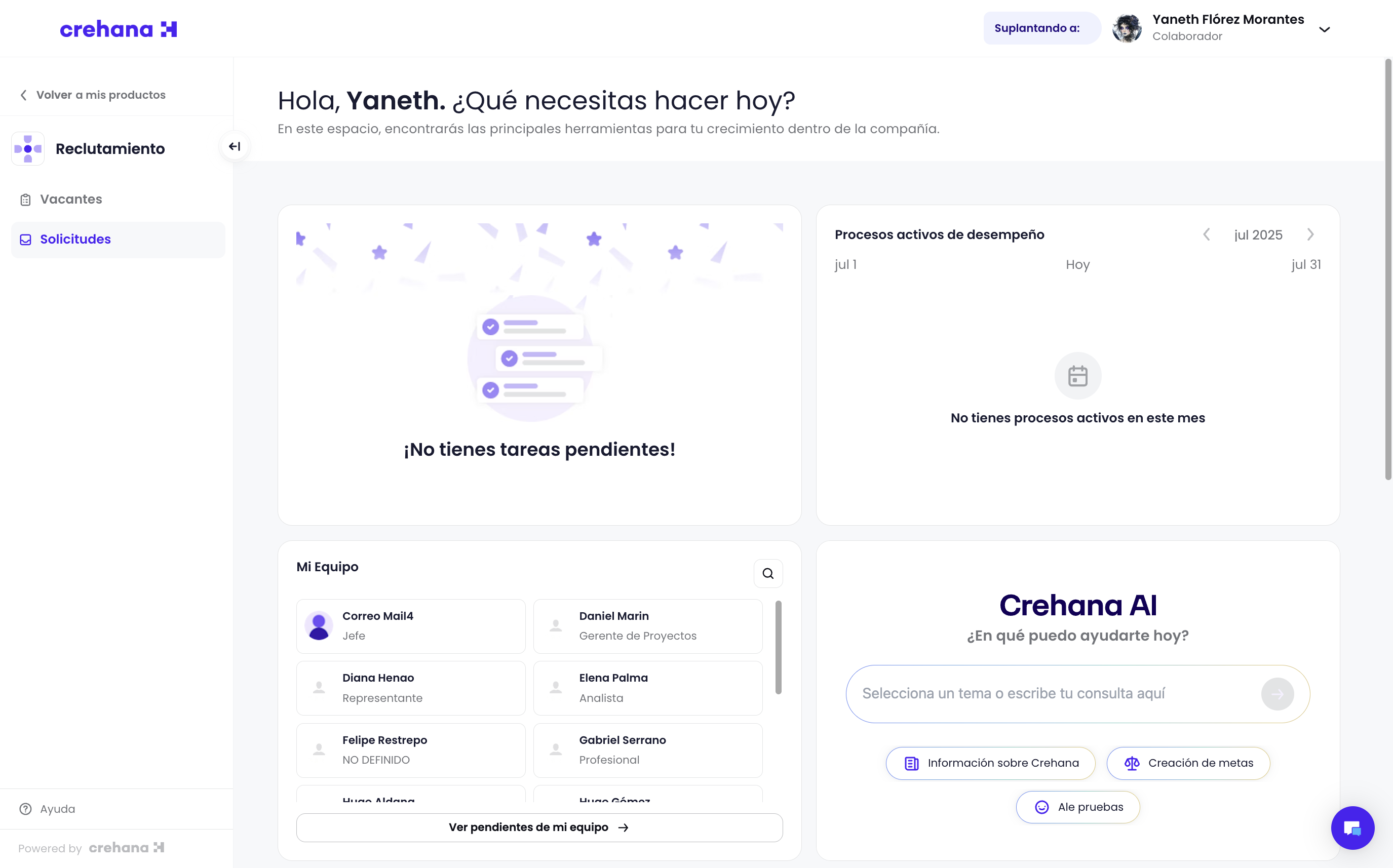Viewport: 1393px width, 868px height.
Task: Click the jul 2025 month label
Action: 1258,235
